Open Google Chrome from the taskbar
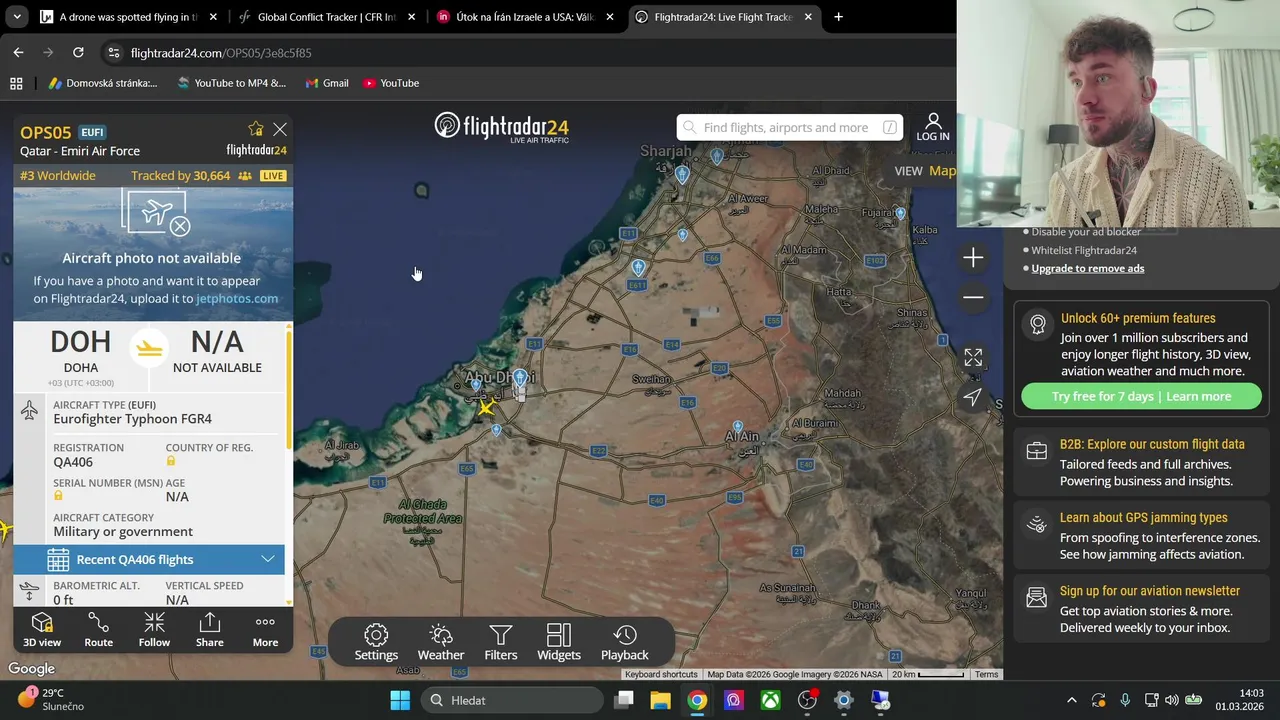 click(x=697, y=700)
